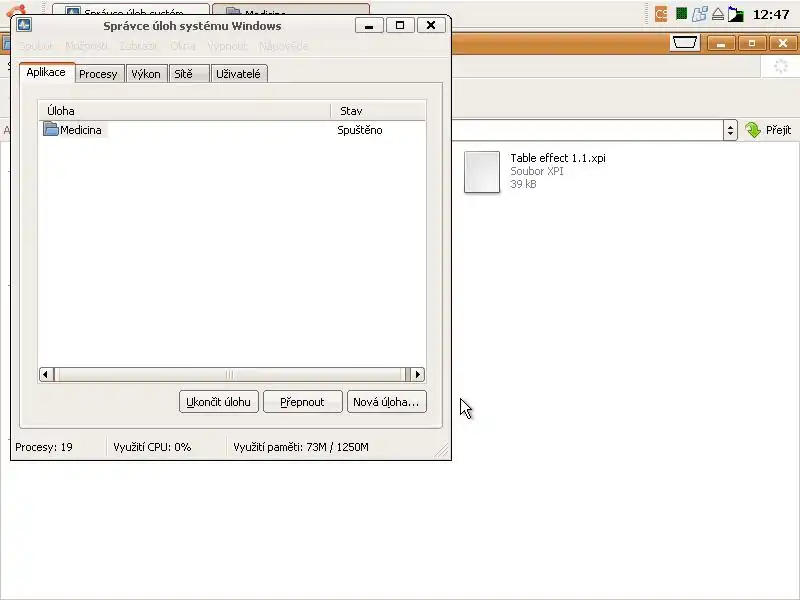The image size is (800, 600).
Task: Select the Medicina task row
Action: tap(232, 130)
